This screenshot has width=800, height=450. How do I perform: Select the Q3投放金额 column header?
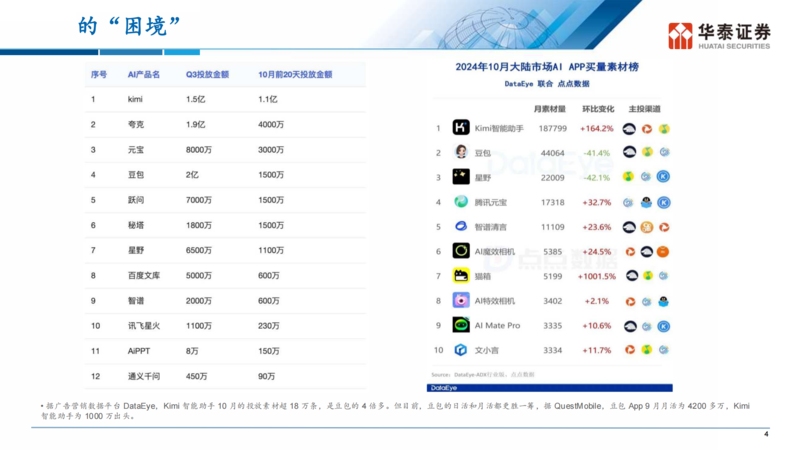208,75
